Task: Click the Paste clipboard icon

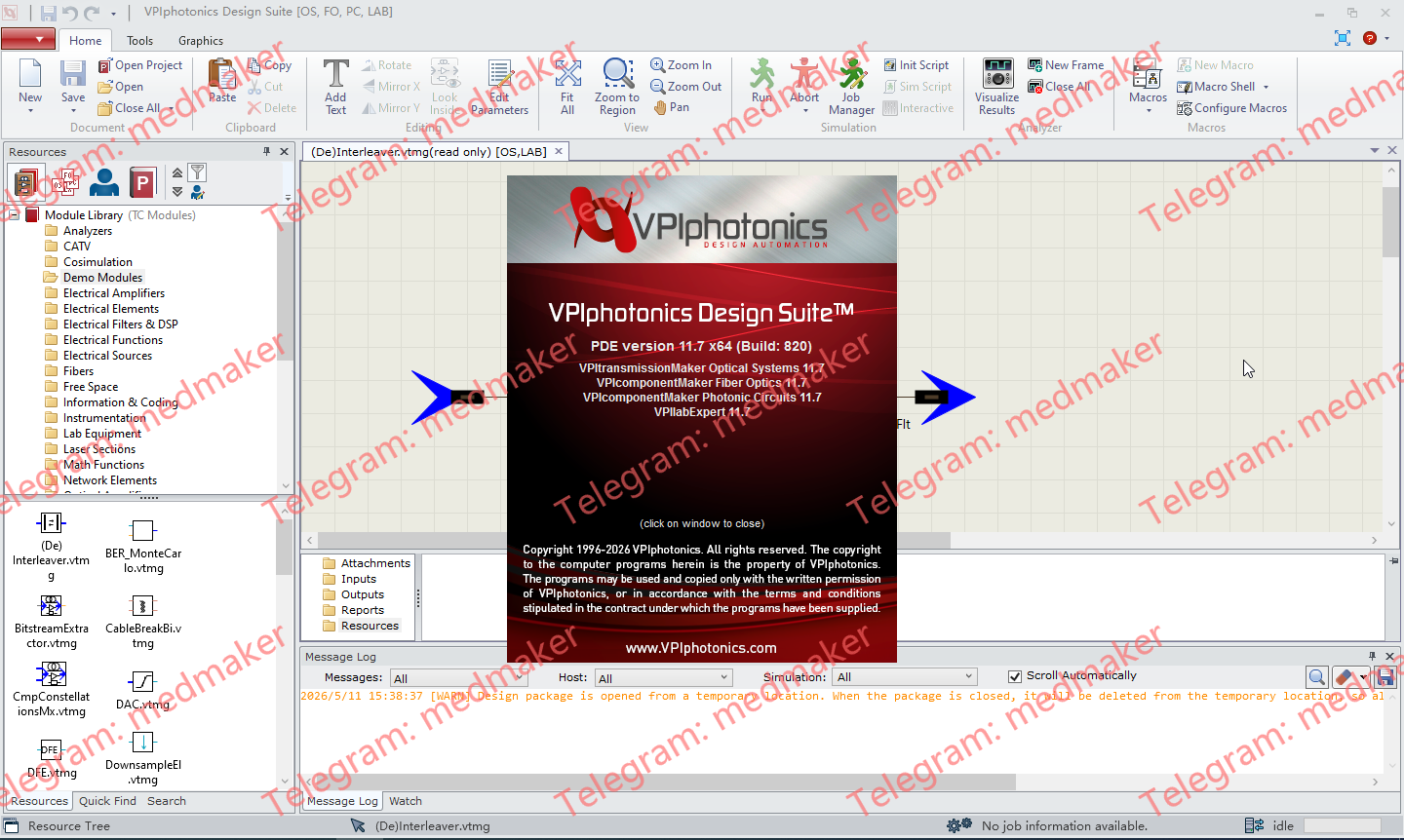Action: pos(222,74)
